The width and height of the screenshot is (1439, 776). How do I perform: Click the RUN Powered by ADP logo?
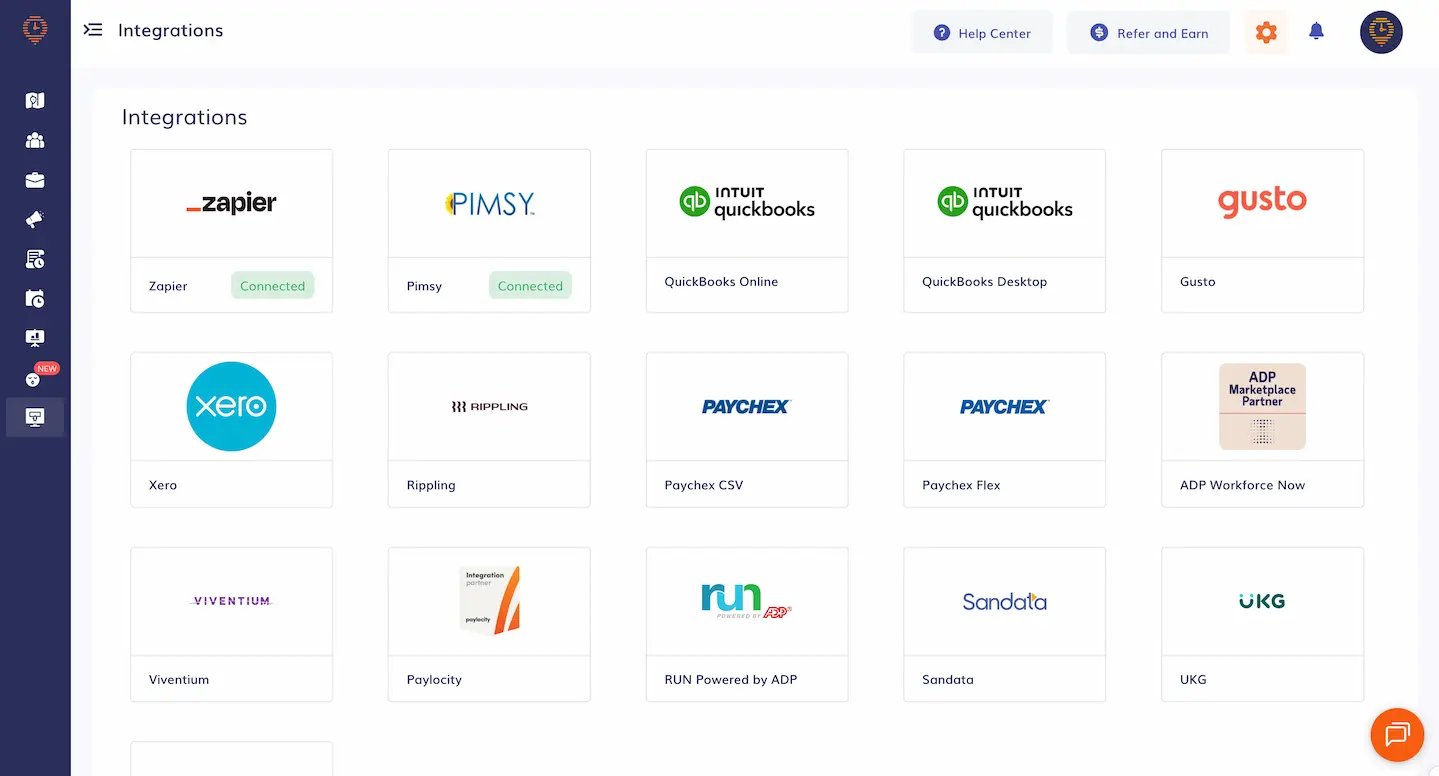point(747,601)
